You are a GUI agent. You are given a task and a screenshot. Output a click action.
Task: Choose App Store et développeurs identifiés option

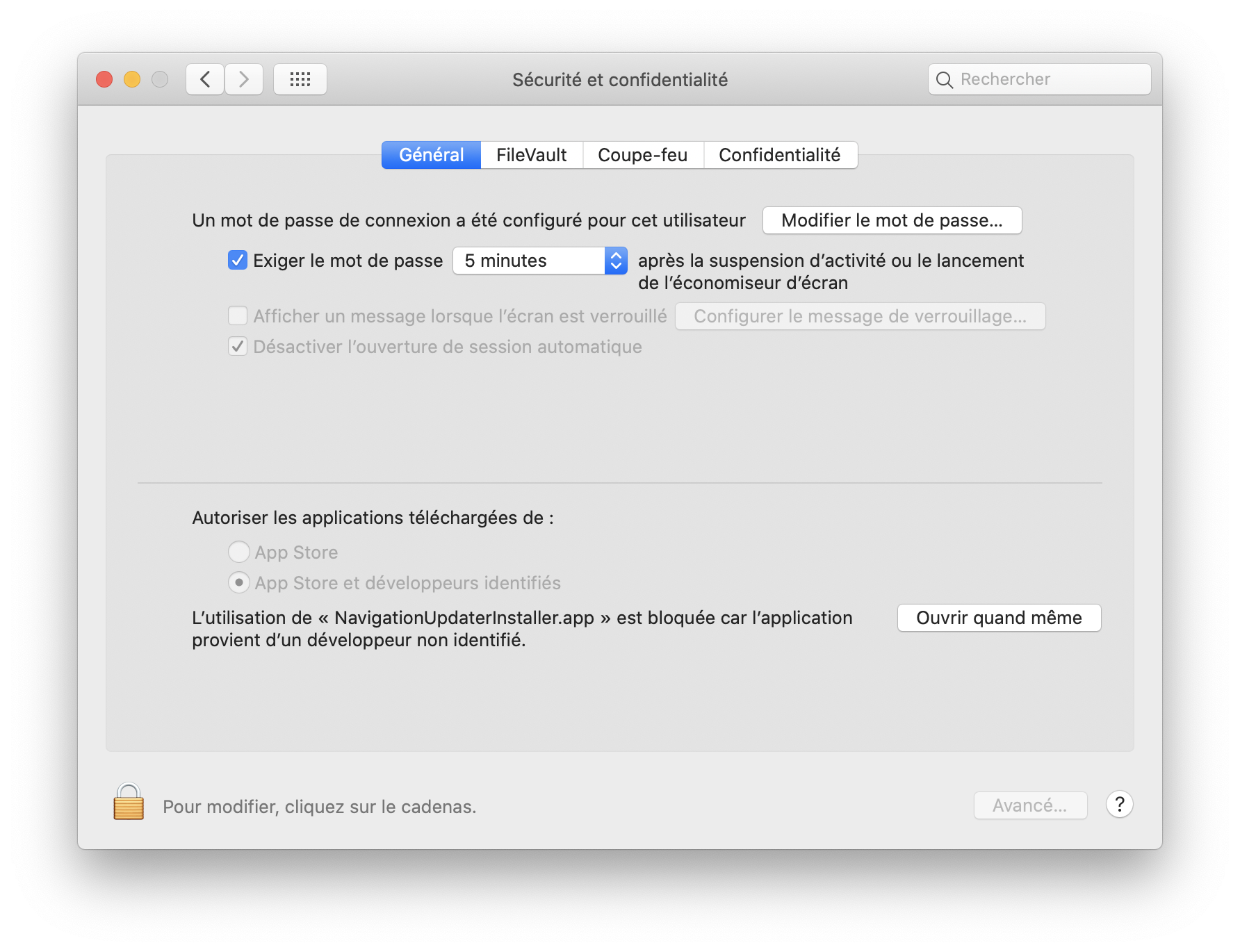tap(239, 583)
